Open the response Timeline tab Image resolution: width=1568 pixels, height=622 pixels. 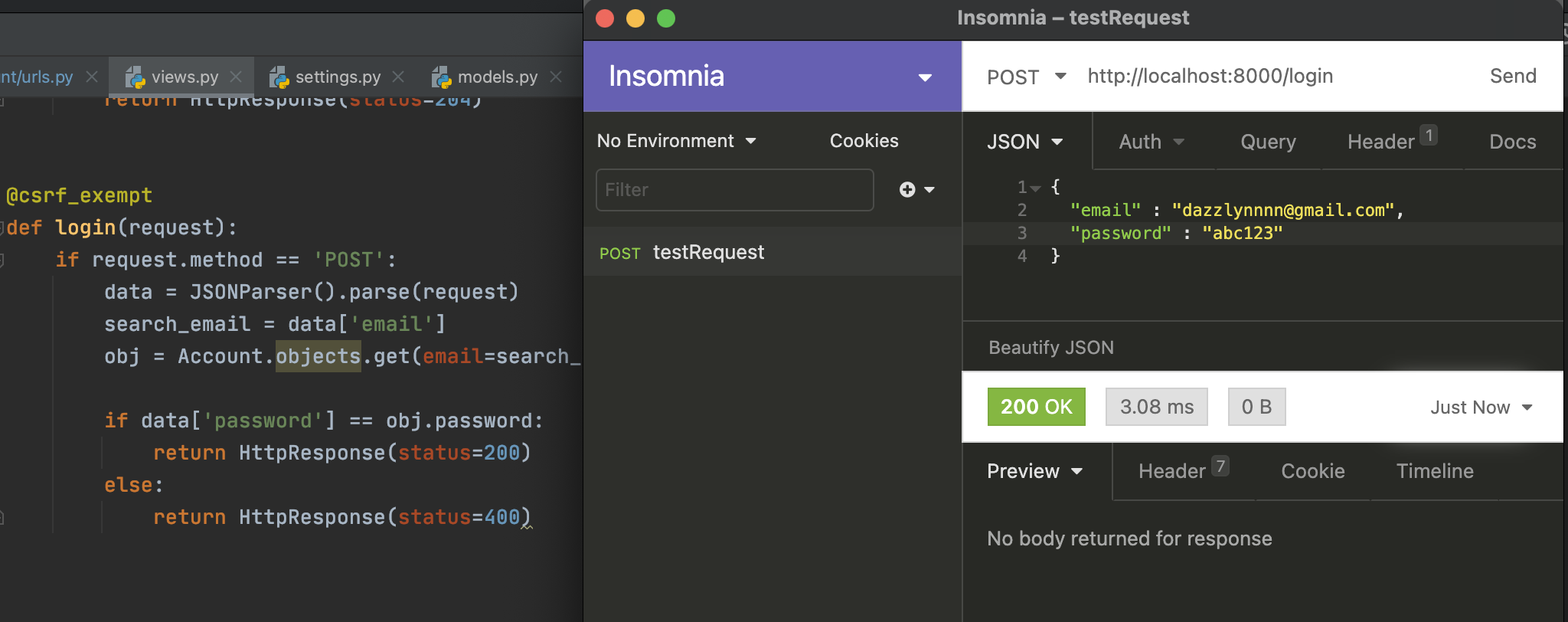tap(1434, 471)
